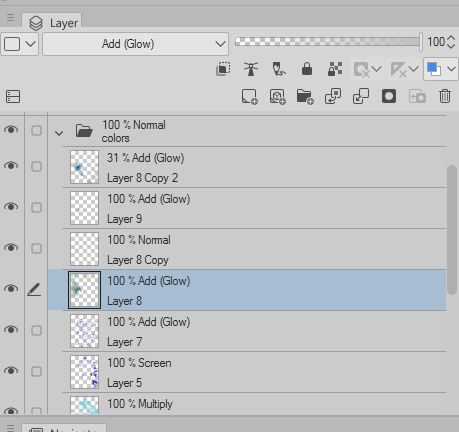
Task: Click the Enable Mask icon
Action: coord(361,69)
